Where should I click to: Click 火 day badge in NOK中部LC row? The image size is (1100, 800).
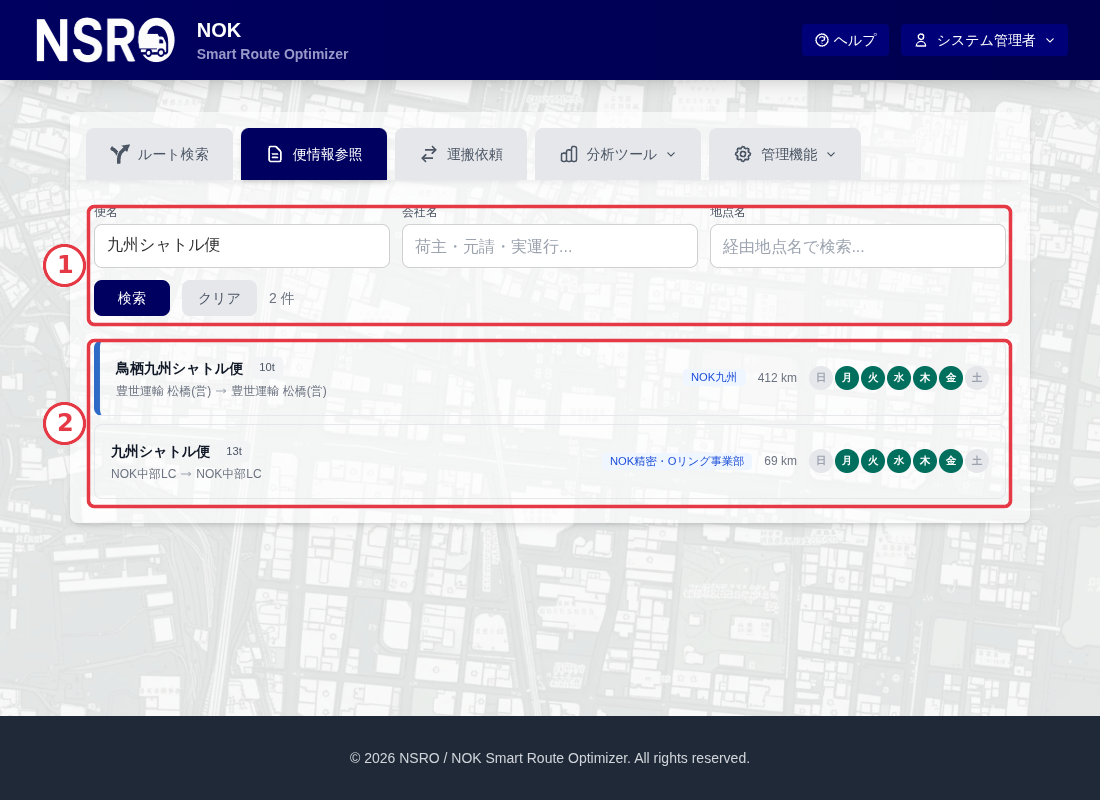[x=873, y=461]
